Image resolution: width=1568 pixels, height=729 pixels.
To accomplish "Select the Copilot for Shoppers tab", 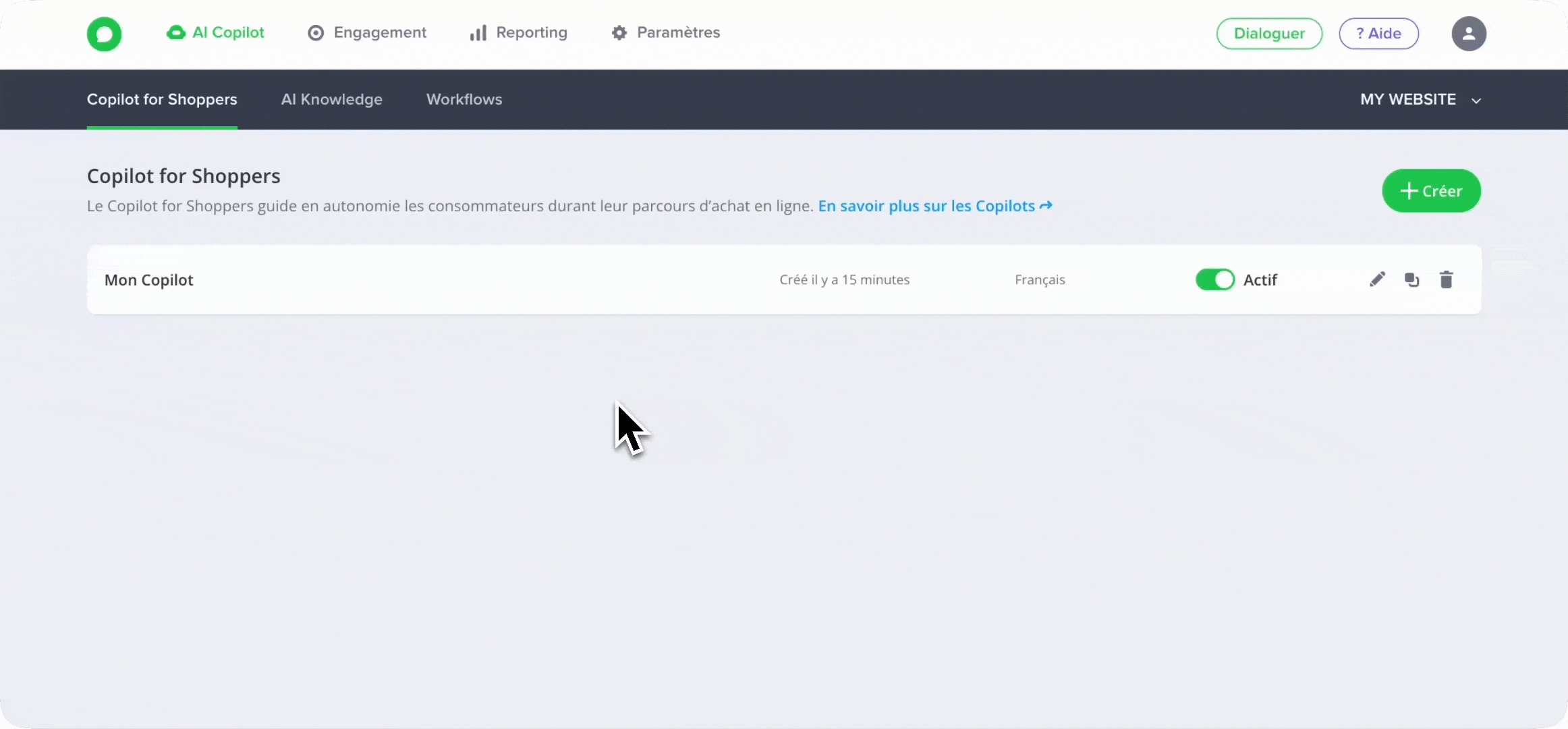I will (162, 99).
